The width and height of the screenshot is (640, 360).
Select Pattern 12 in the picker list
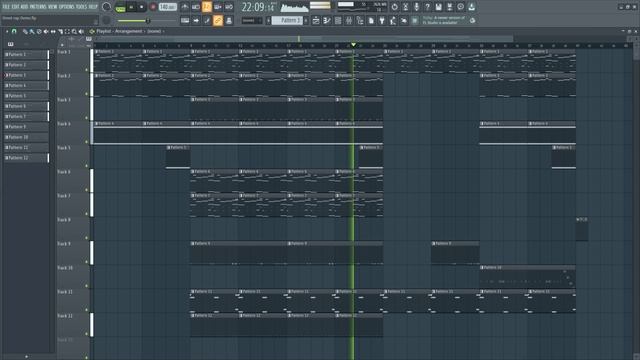26,158
